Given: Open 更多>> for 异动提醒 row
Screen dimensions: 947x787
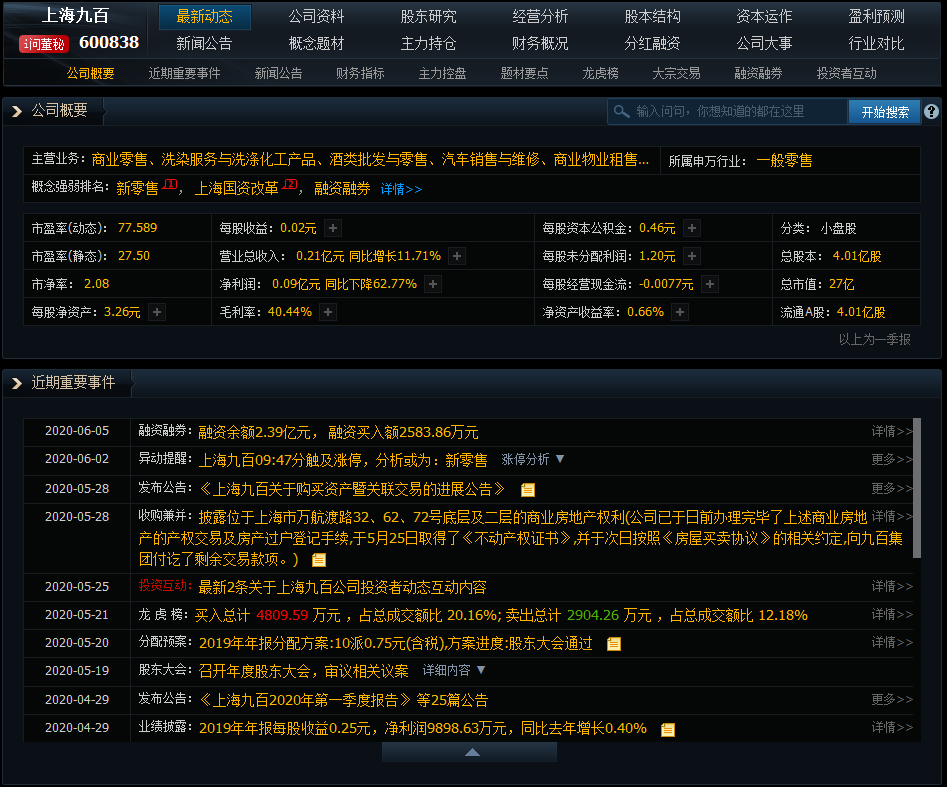Looking at the screenshot, I should coord(891,460).
